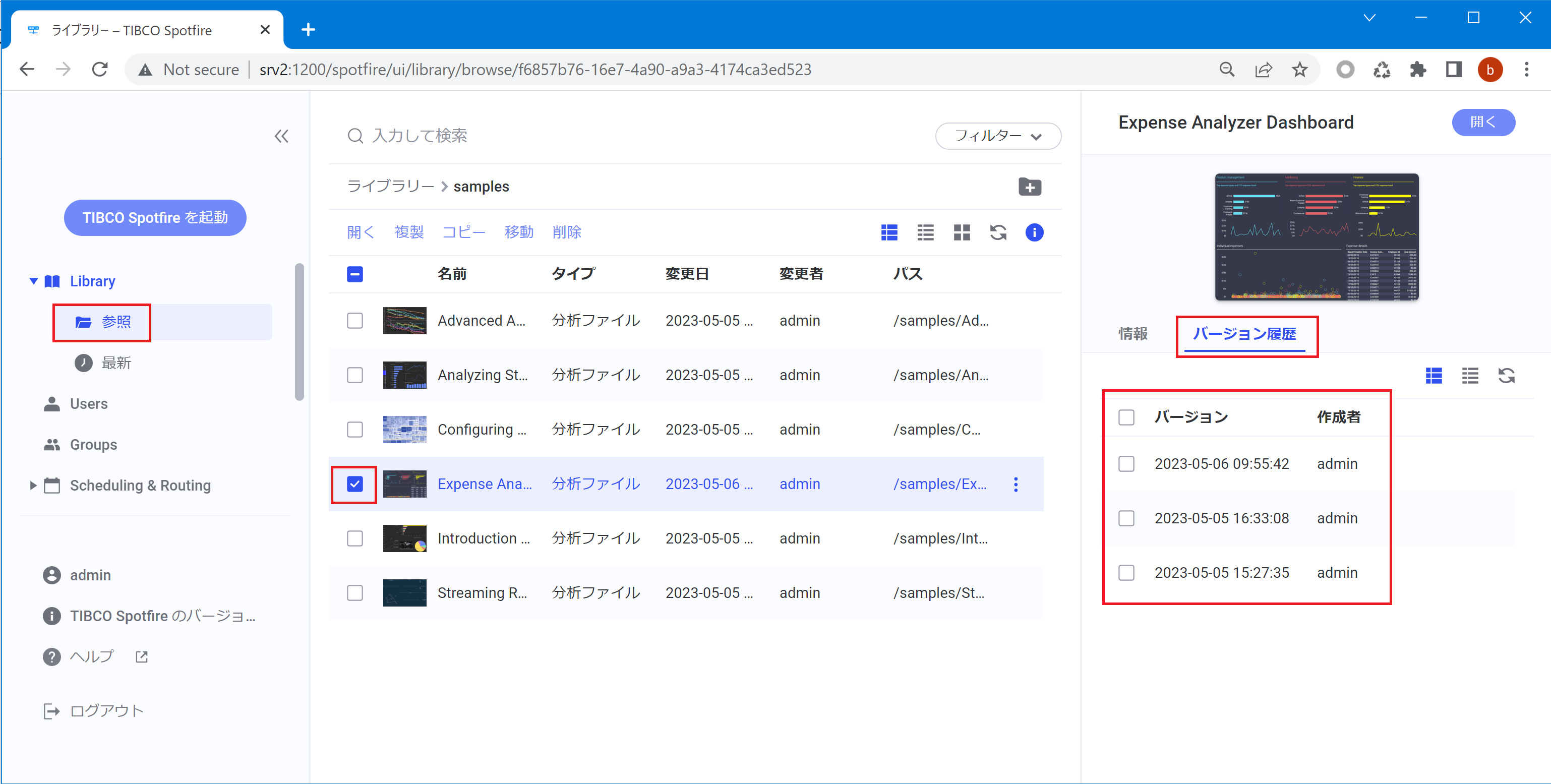Check version 2023-05-05 15:27:35 checkbox
1551x784 pixels.
[x=1126, y=573]
